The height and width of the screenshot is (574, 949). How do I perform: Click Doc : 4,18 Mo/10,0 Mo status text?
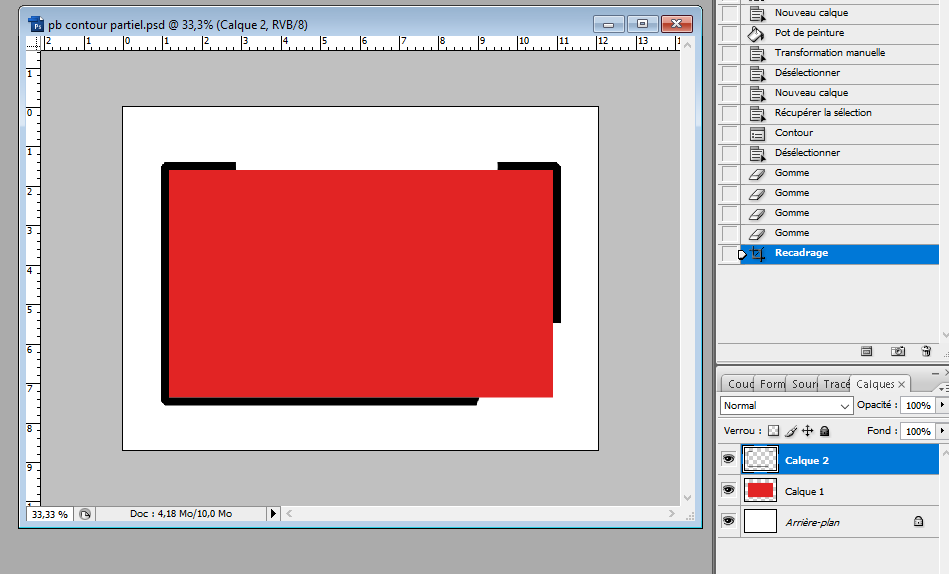[x=181, y=513]
